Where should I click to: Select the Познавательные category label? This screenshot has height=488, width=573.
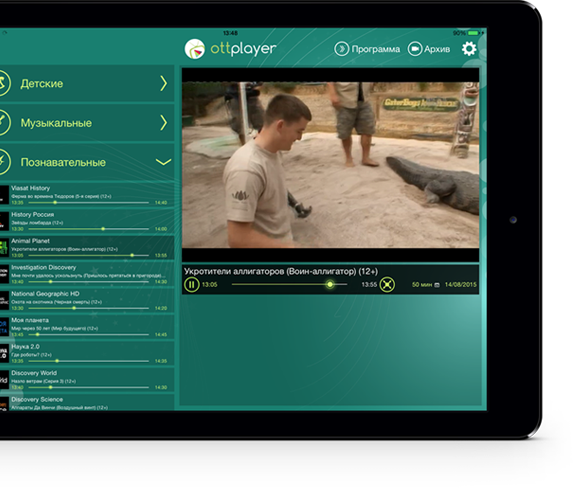63,162
